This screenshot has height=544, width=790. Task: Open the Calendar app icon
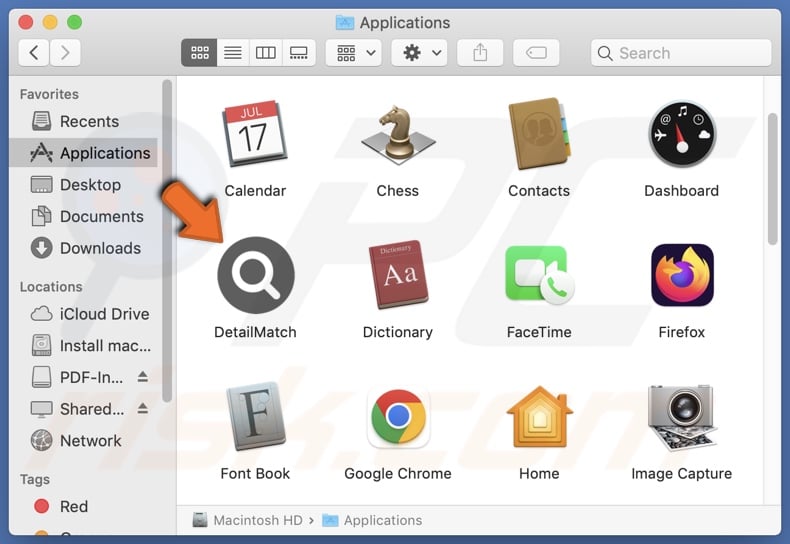point(255,133)
